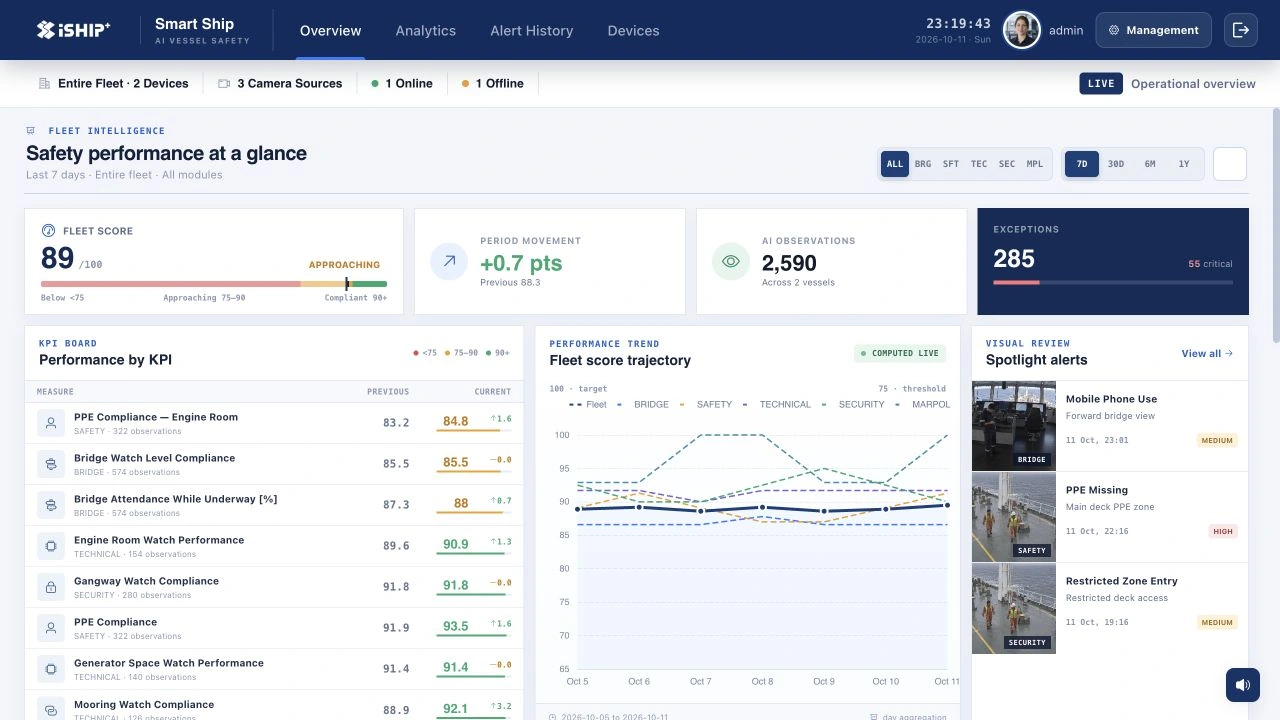Open the PPE Missing safety thumbnail
Screen dimensions: 1280x720
click(x=1014, y=517)
